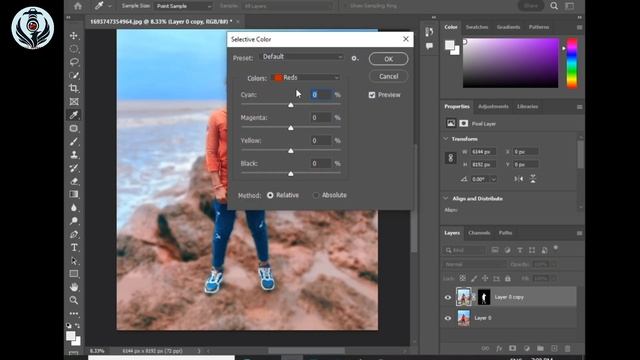Click the Cyan slider handle
This screenshot has width=640, height=360.
coord(291,105)
